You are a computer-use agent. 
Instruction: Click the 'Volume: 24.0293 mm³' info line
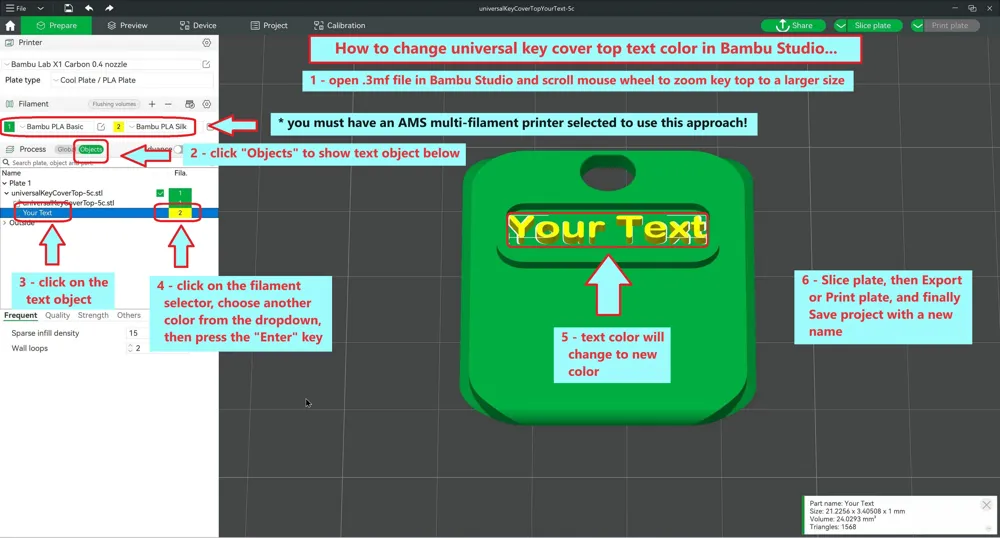842,519
